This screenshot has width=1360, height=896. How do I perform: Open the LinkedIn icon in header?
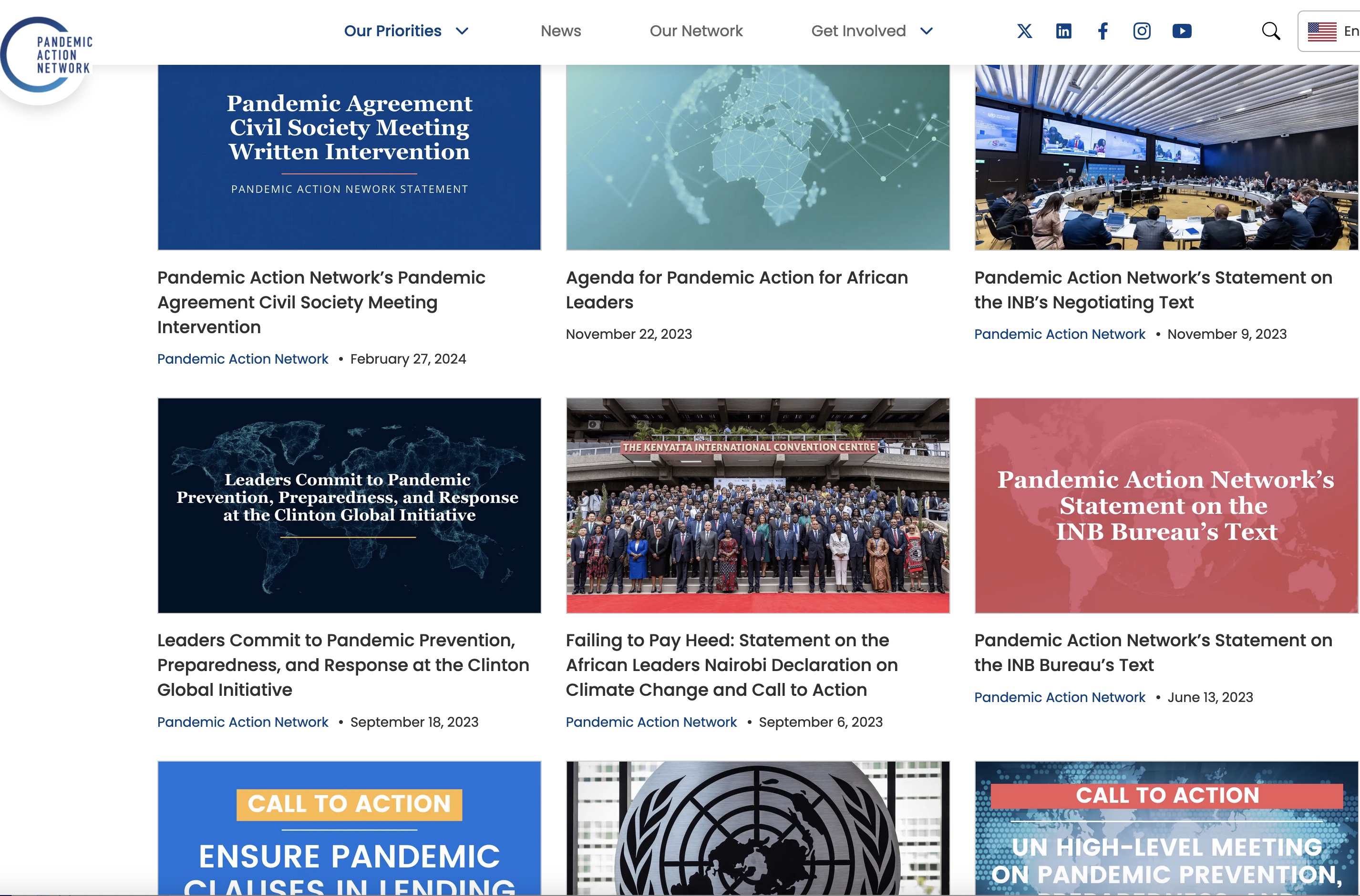click(x=1063, y=31)
